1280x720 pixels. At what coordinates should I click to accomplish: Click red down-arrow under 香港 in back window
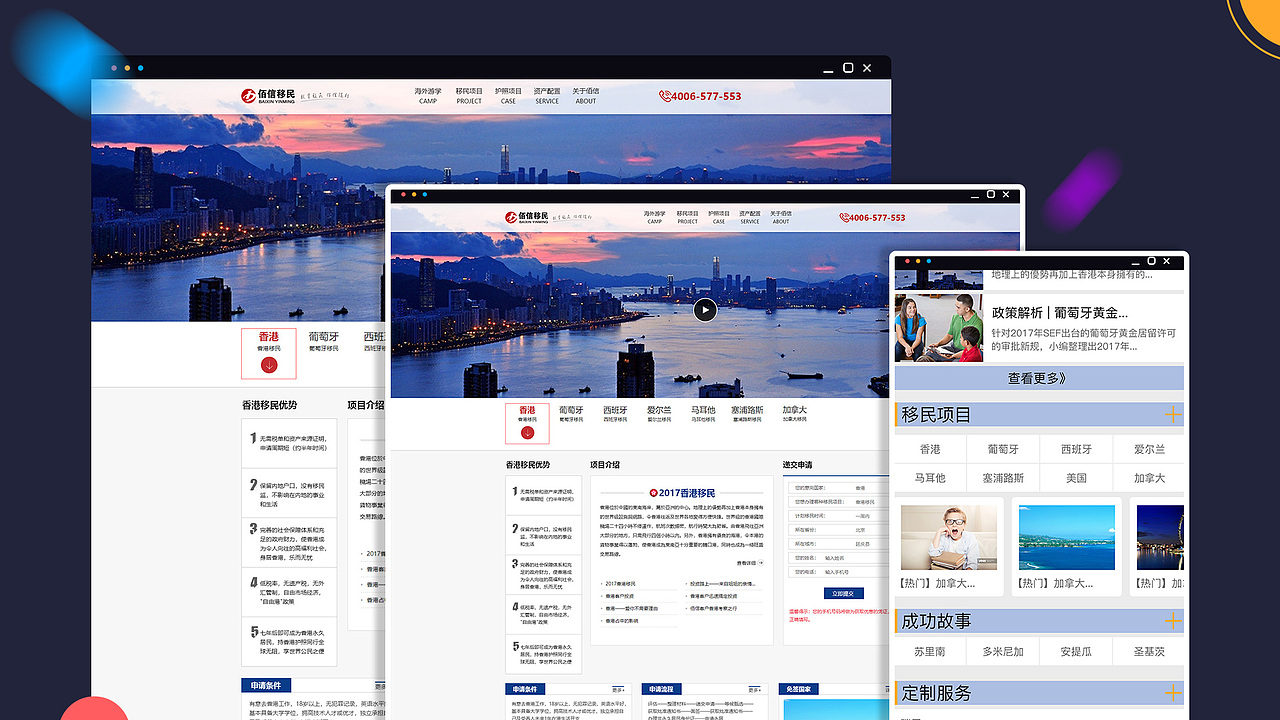click(x=269, y=365)
